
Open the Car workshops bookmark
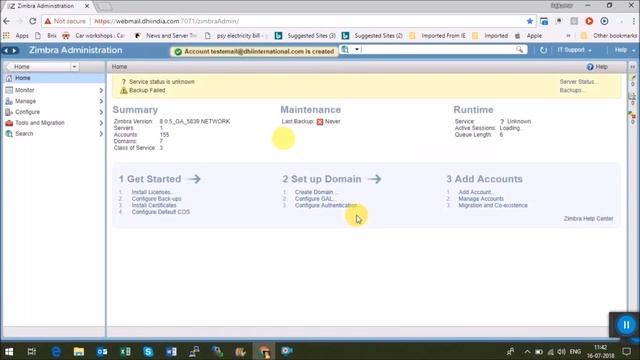tap(93, 36)
